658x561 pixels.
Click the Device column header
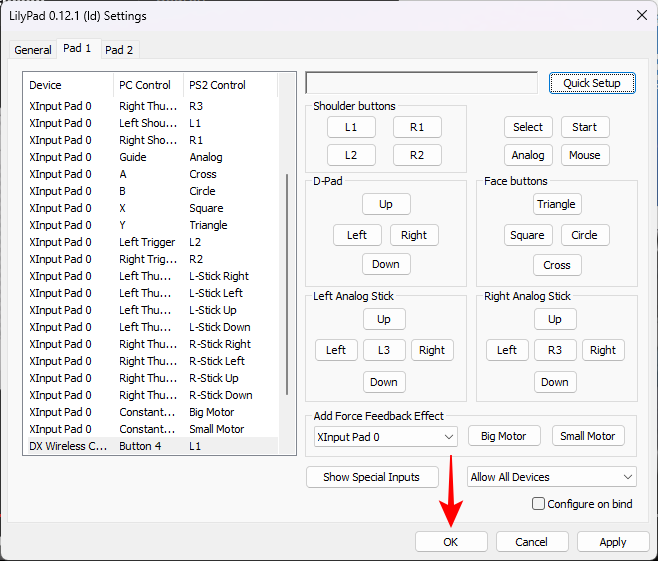coord(69,85)
